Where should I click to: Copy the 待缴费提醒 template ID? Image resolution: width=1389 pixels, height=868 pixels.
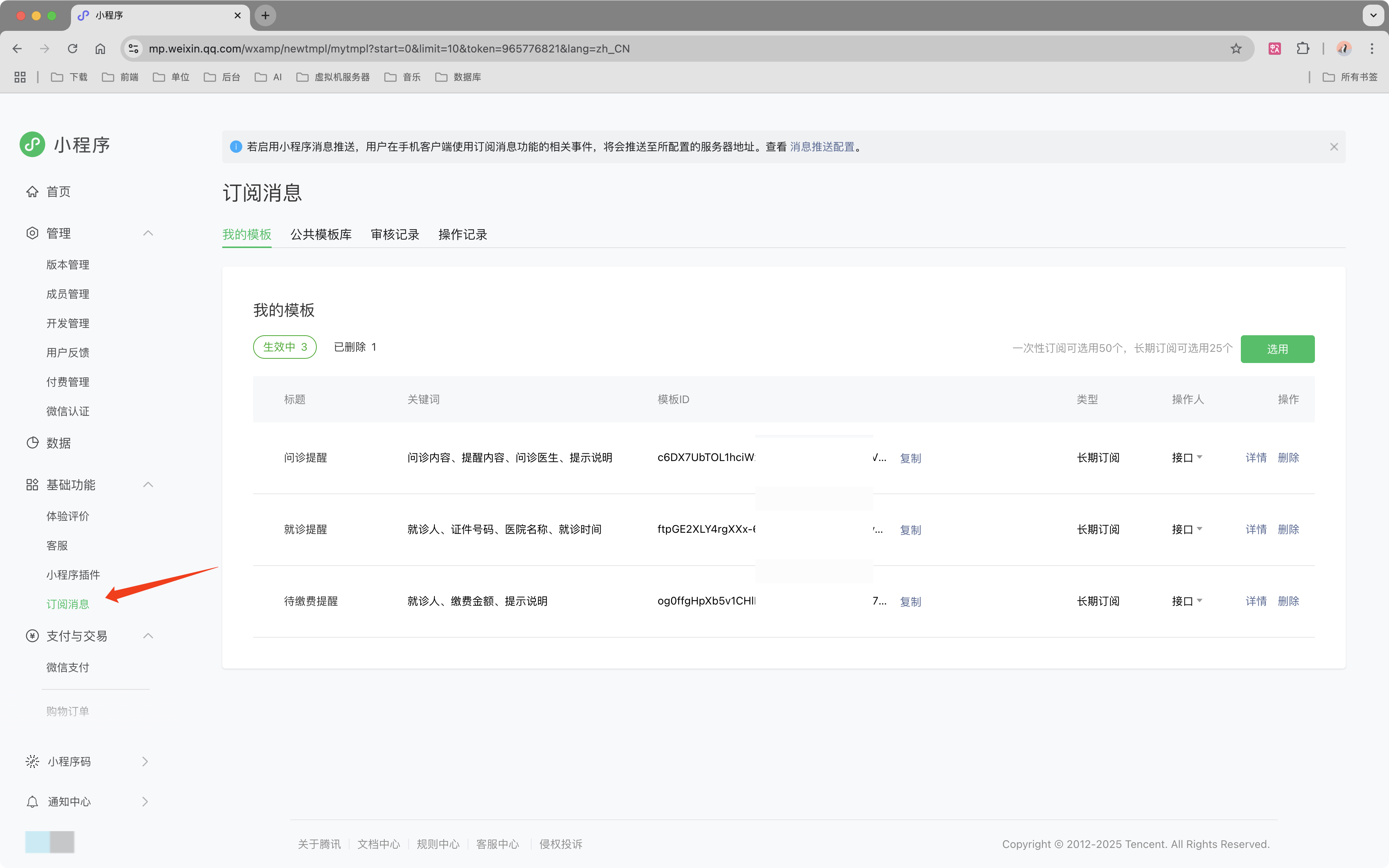click(x=910, y=602)
